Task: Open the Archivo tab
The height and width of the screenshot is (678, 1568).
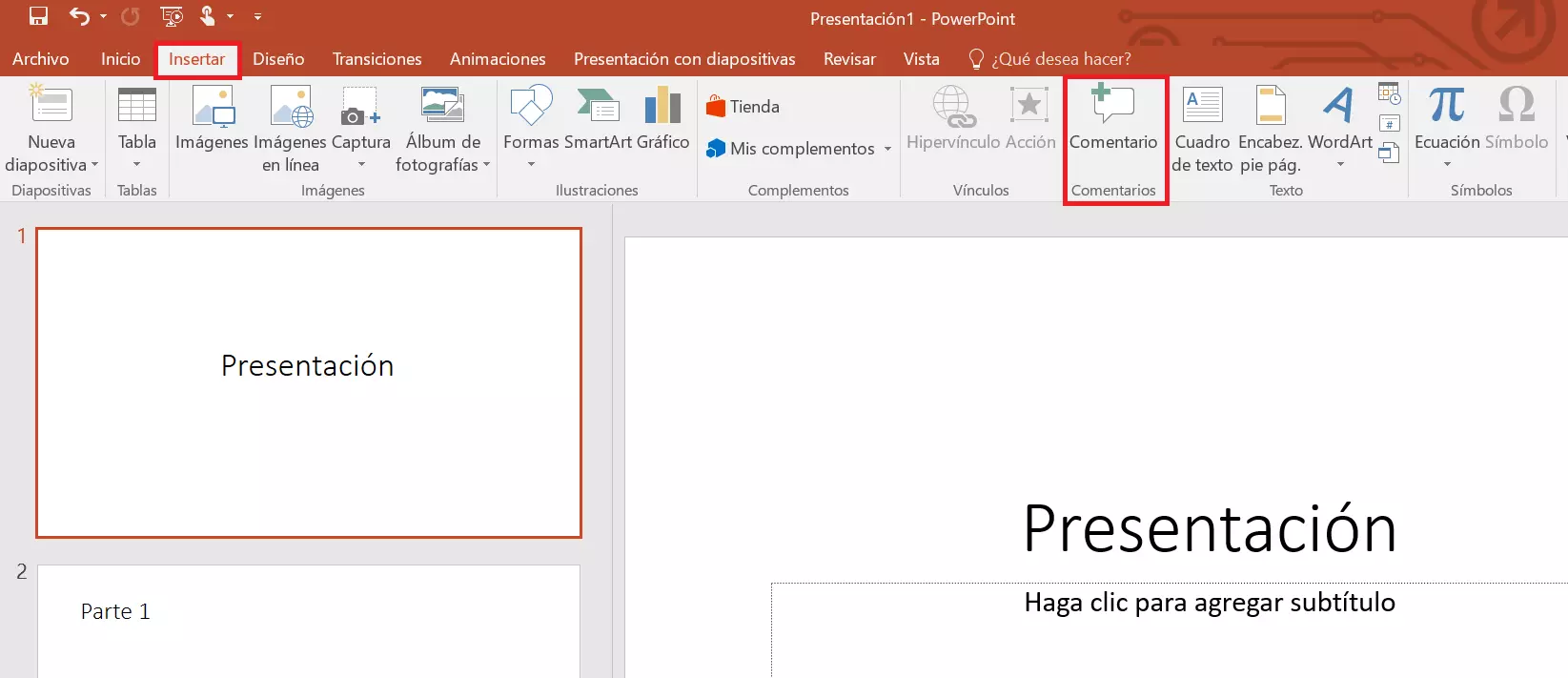Action: pos(41,59)
